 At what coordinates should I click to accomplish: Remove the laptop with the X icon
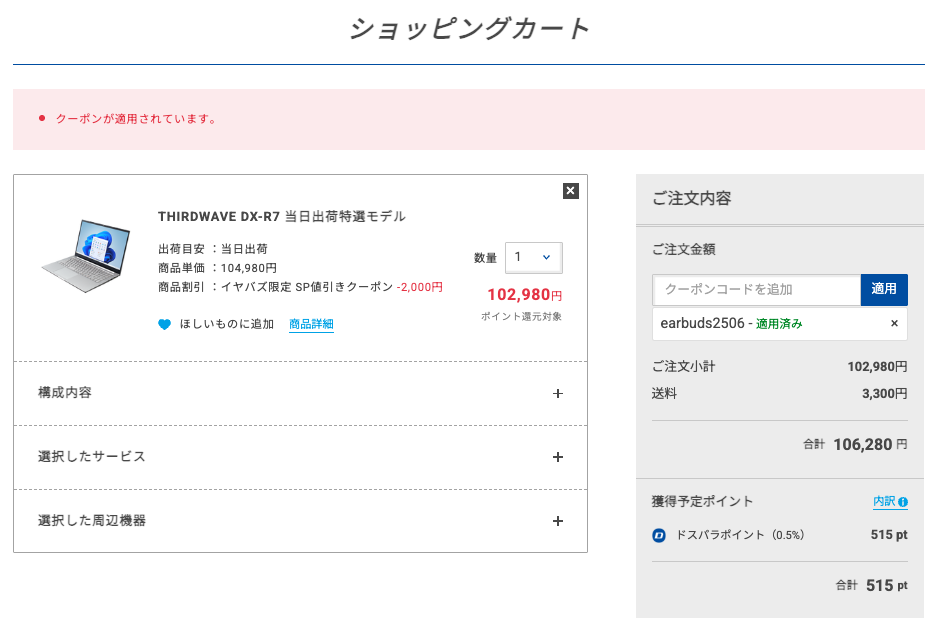[x=570, y=191]
